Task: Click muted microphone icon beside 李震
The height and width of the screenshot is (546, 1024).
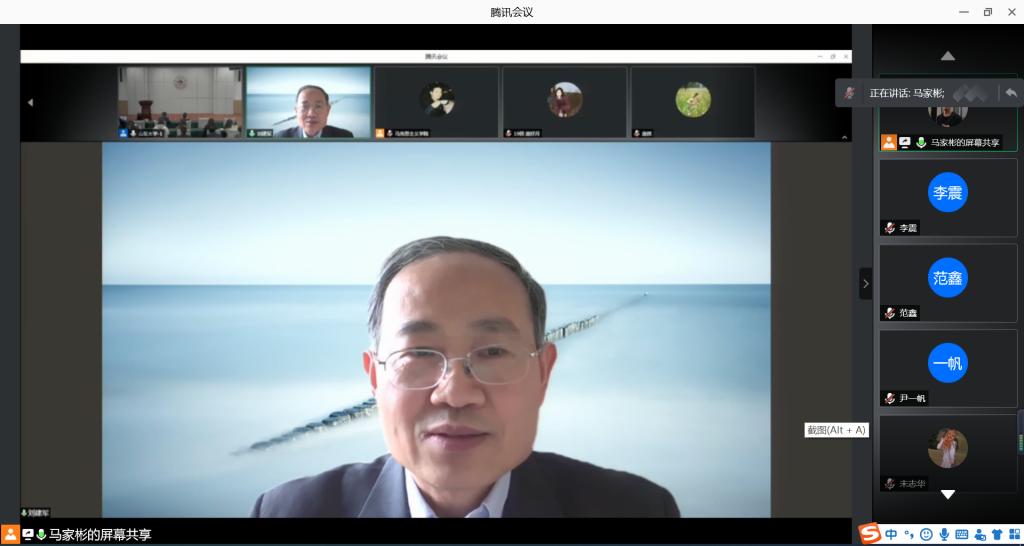Action: point(889,228)
